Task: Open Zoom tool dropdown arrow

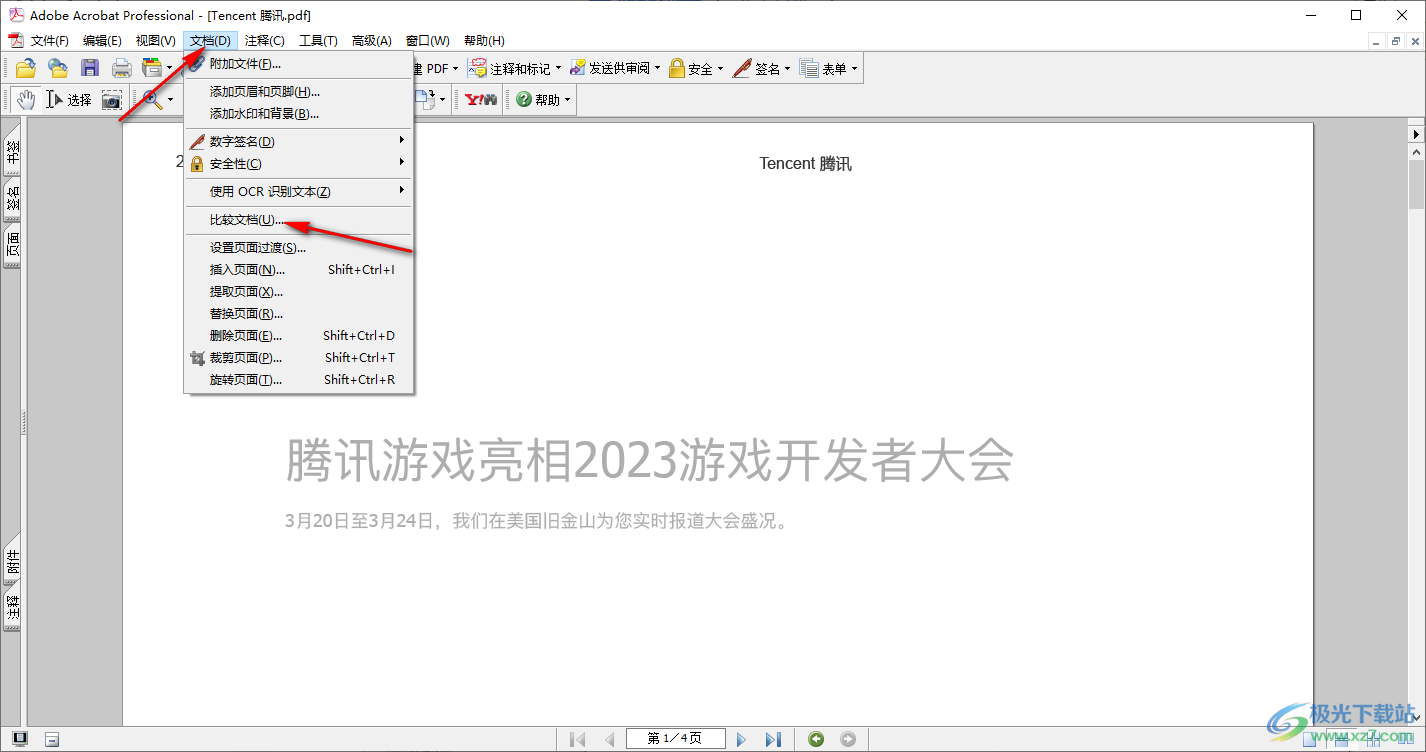Action: [x=170, y=100]
